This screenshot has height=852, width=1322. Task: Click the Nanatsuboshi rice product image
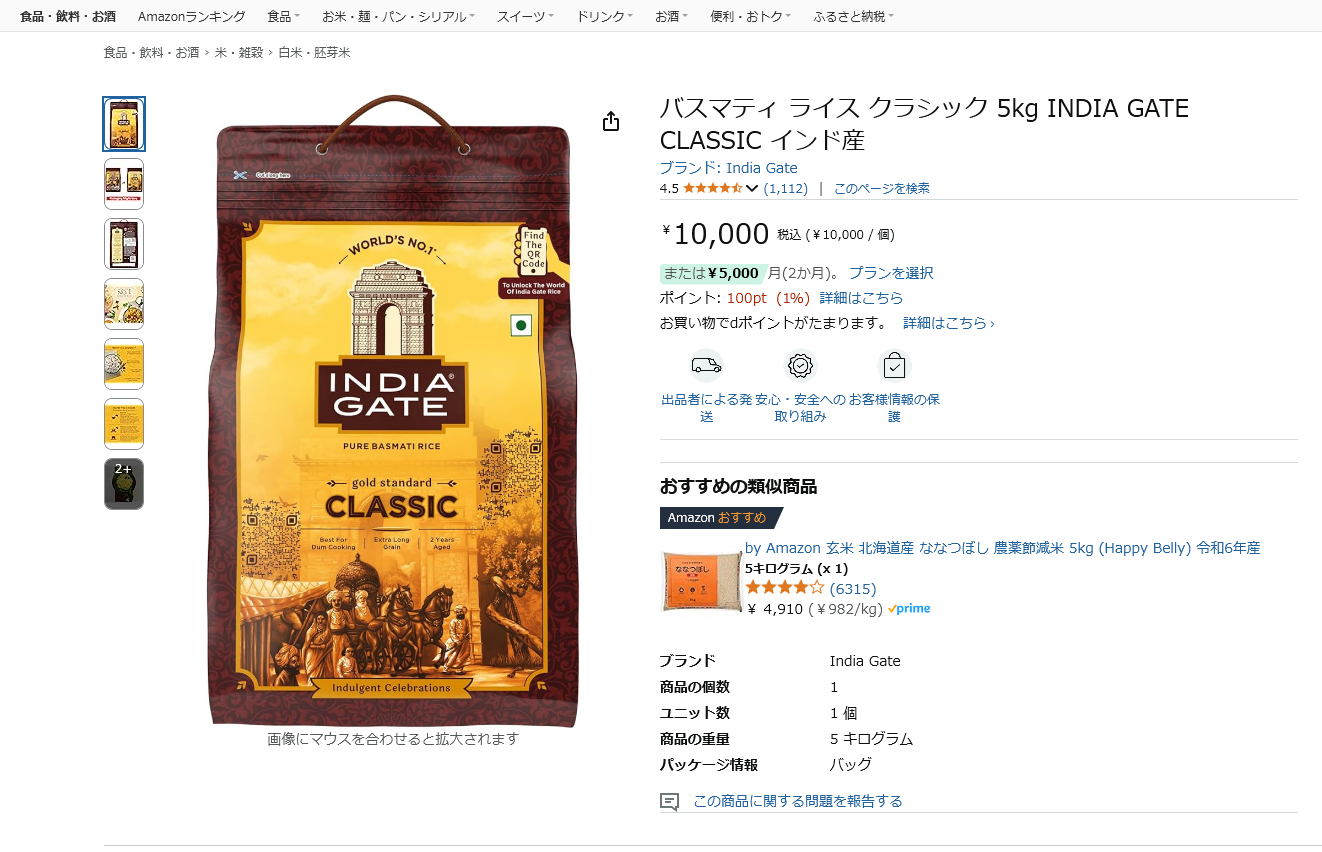(x=701, y=580)
